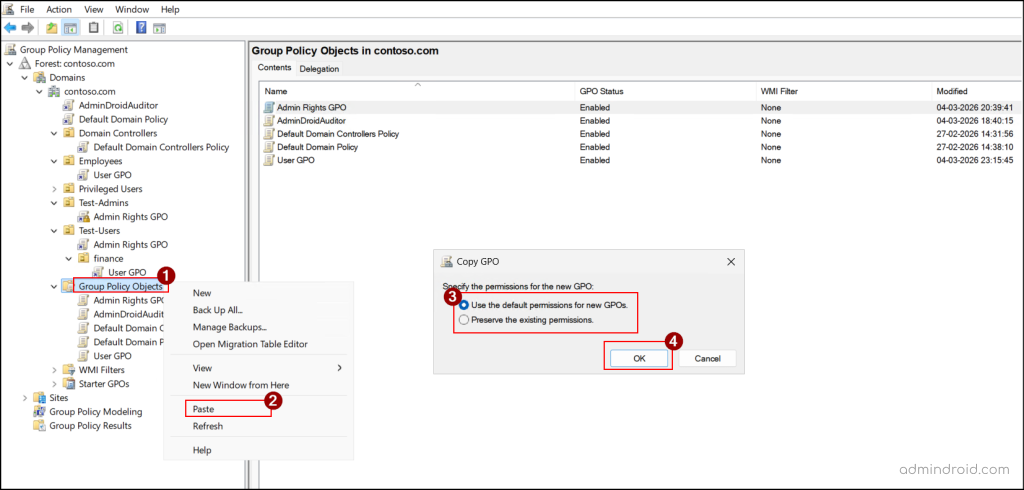Expand the WMI Filters node
The width and height of the screenshot is (1024, 490).
(54, 370)
